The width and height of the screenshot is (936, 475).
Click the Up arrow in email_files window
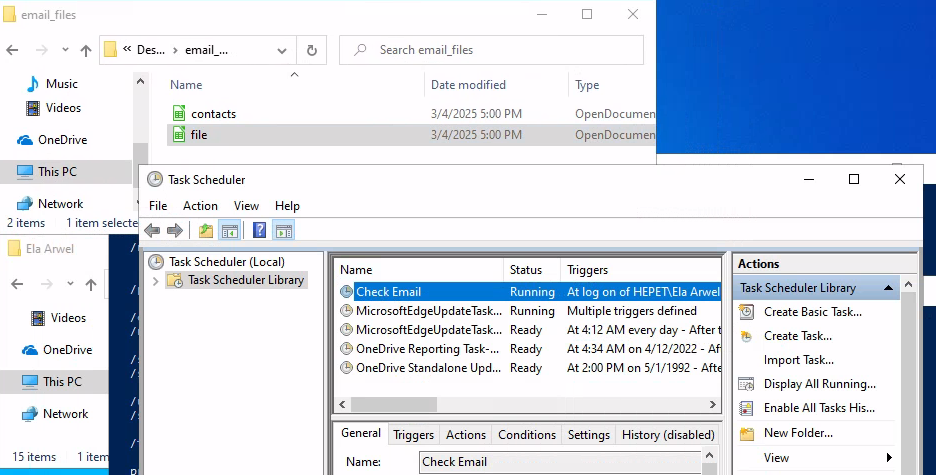(86, 51)
